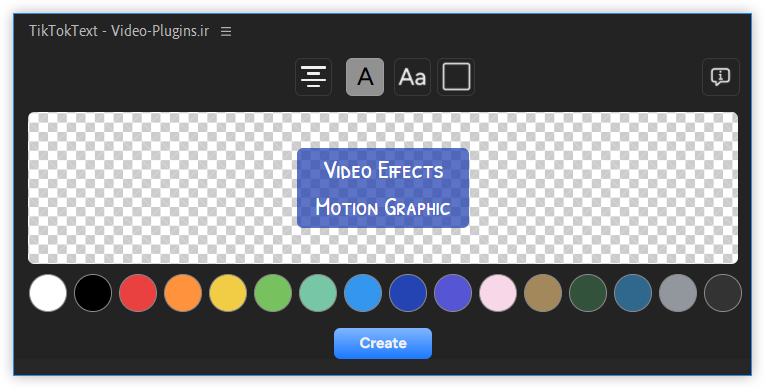The width and height of the screenshot is (765, 389).
Task: Open the info speech bubble icon
Action: 721,77
